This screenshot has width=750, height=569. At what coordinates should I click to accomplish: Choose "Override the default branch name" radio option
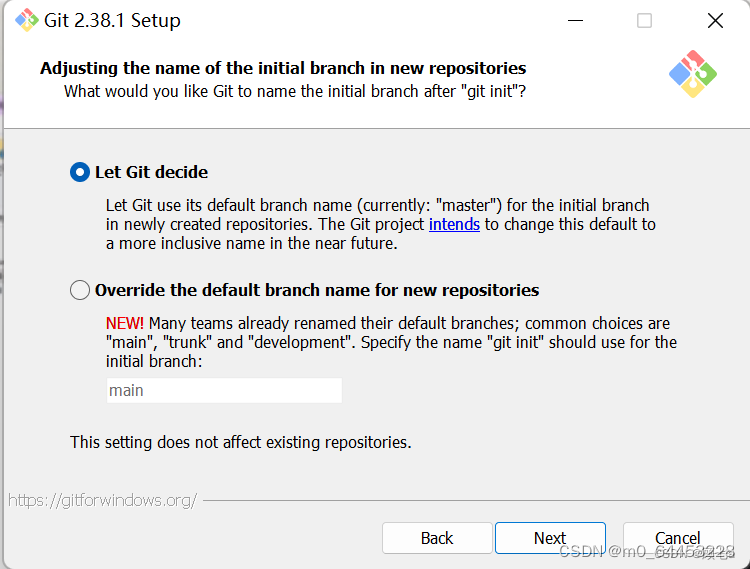click(80, 290)
